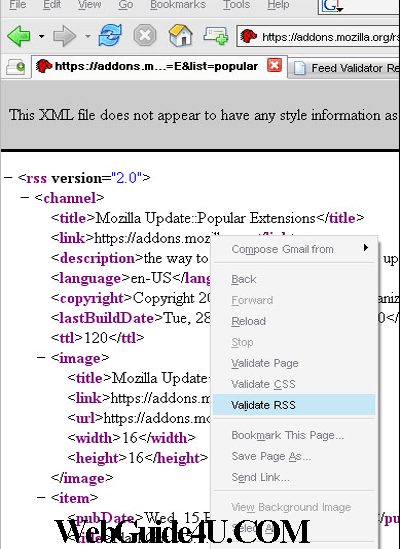Switch to the Feed Validator tab
The width and height of the screenshot is (400, 549).
[345, 68]
